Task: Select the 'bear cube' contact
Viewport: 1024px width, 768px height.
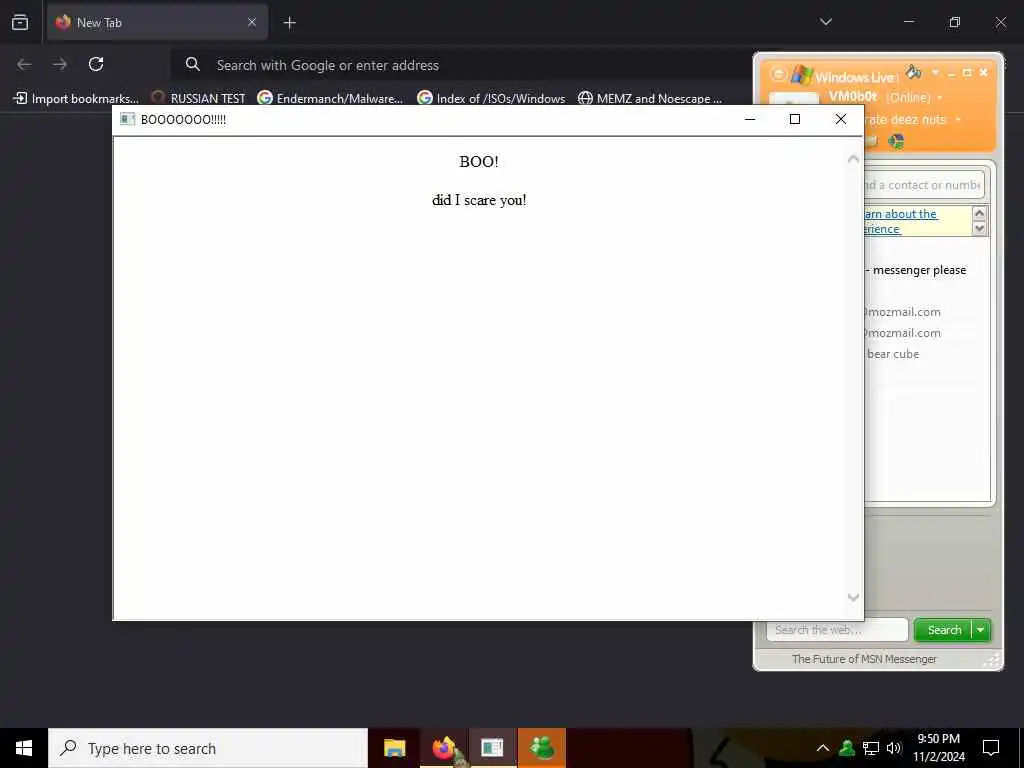Action: 893,354
